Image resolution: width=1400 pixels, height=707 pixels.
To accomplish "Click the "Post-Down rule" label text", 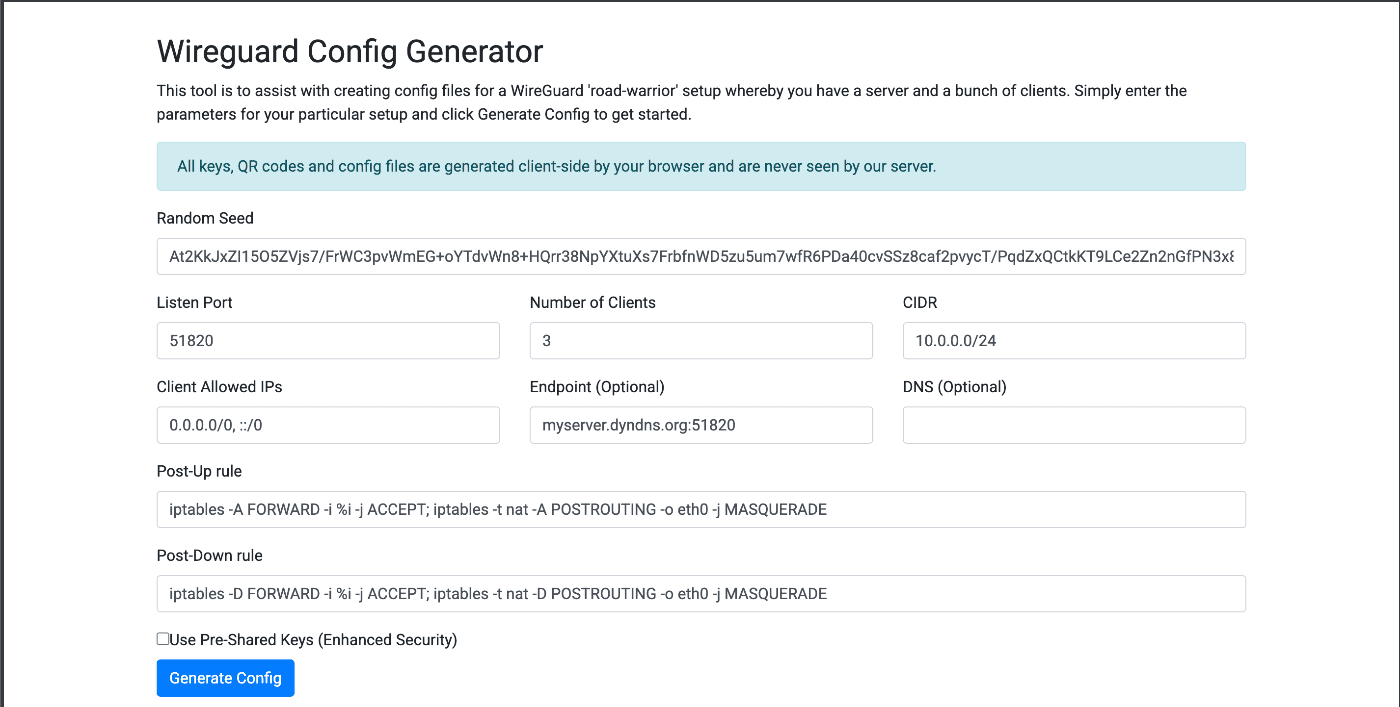I will pyautogui.click(x=209, y=555).
